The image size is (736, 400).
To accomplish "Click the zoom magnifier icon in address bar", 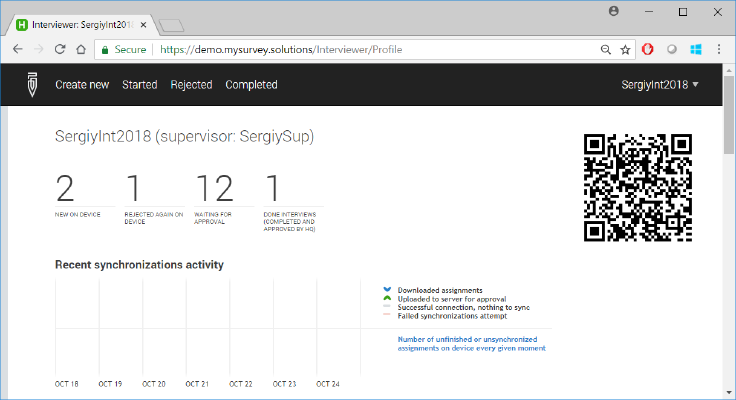I will coord(605,49).
